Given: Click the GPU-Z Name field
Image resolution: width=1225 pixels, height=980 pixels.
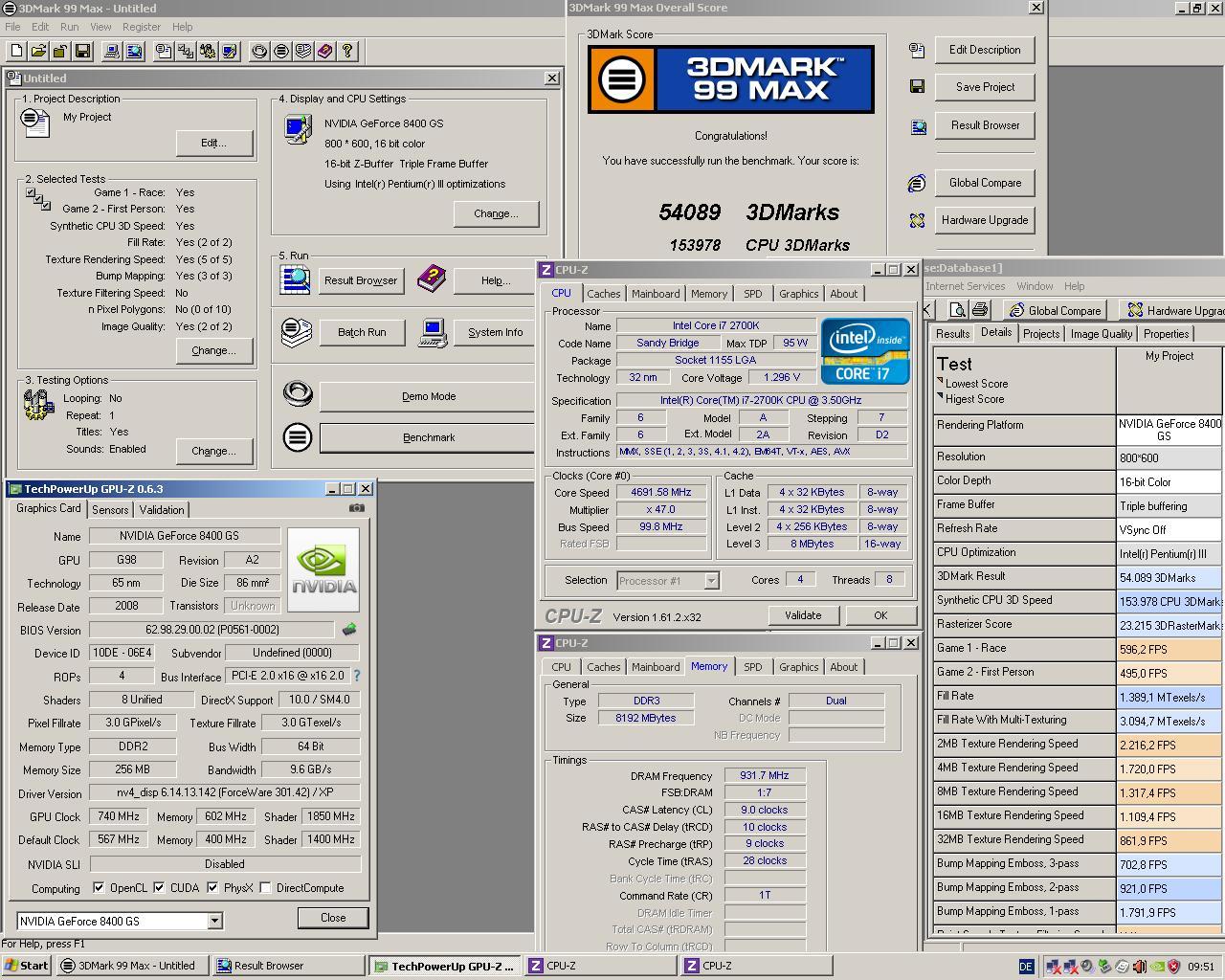Looking at the screenshot, I should pyautogui.click(x=185, y=536).
